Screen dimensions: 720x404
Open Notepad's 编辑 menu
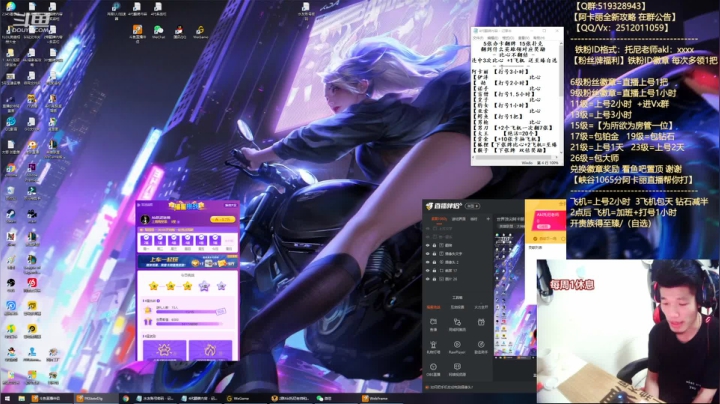tap(493, 38)
